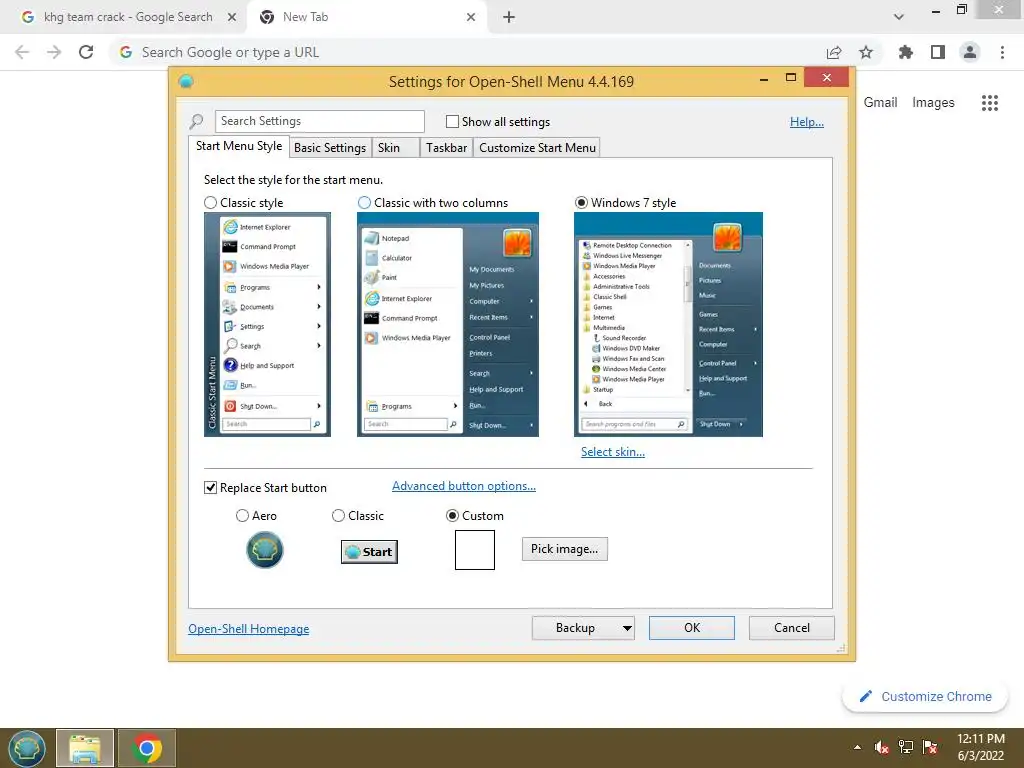Click Chrome's forward arrow

[54, 52]
